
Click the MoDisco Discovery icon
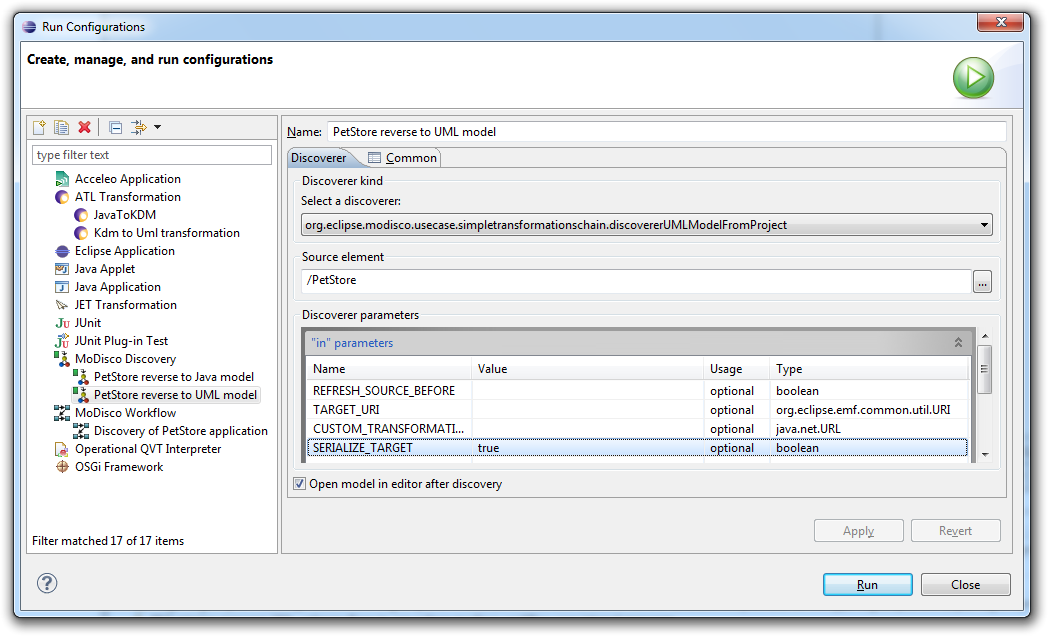62,359
